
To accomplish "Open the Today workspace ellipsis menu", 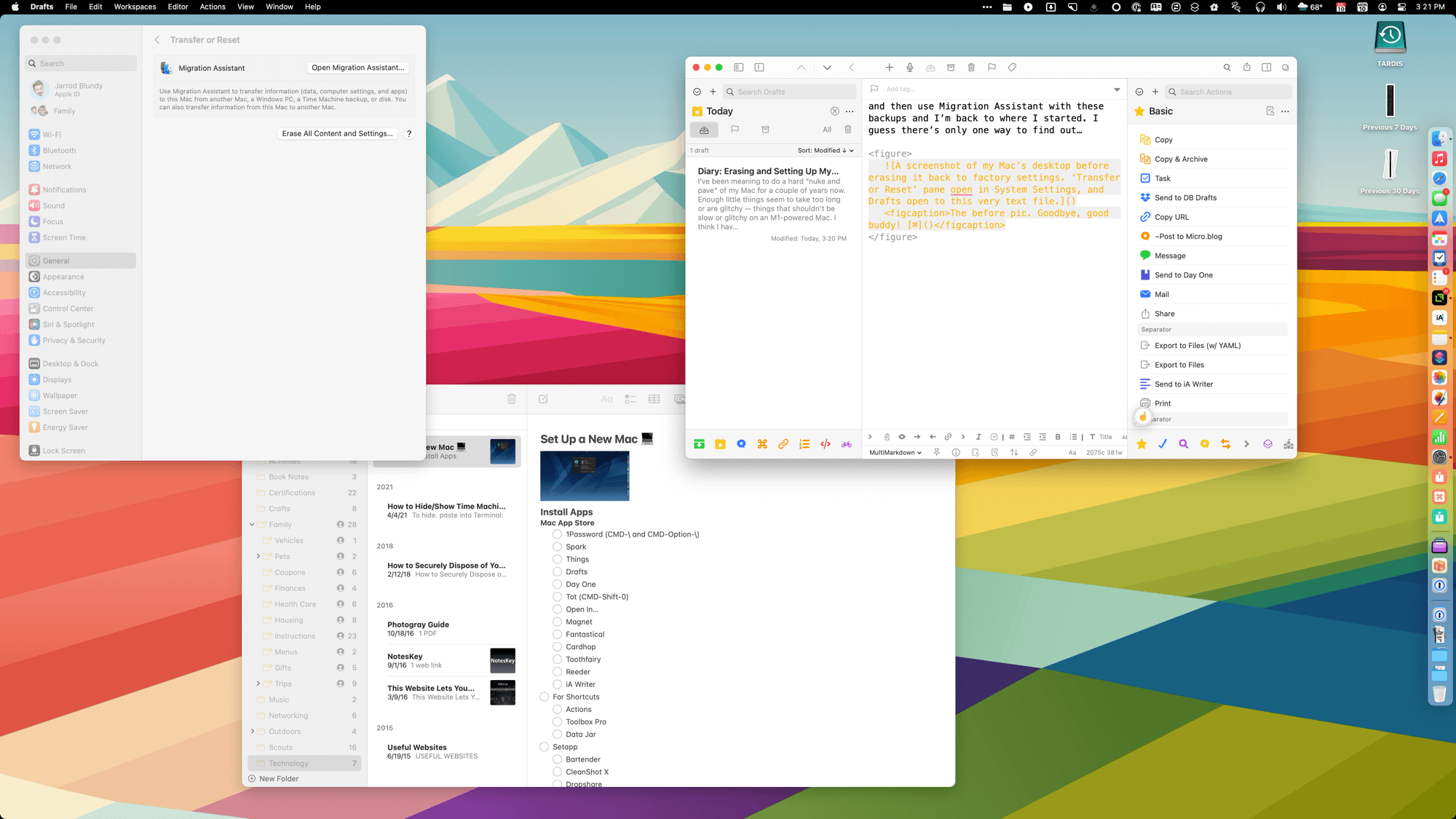I will coord(850,111).
